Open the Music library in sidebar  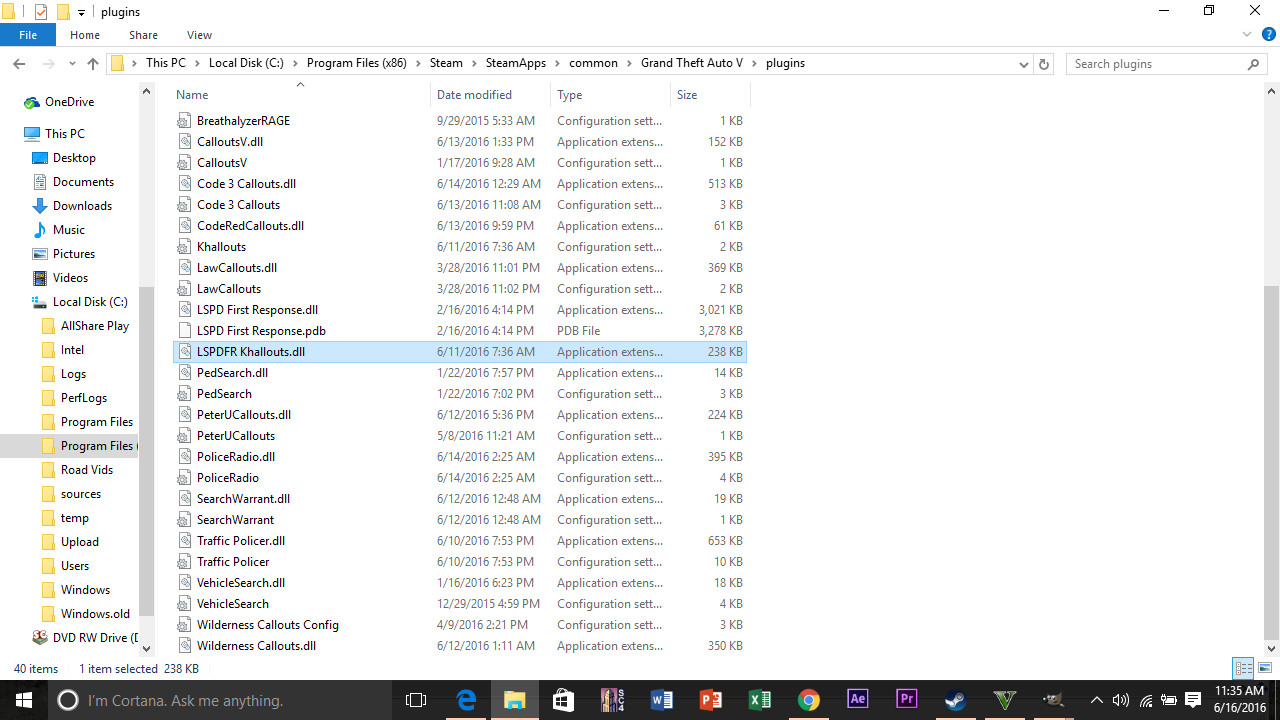pos(68,230)
